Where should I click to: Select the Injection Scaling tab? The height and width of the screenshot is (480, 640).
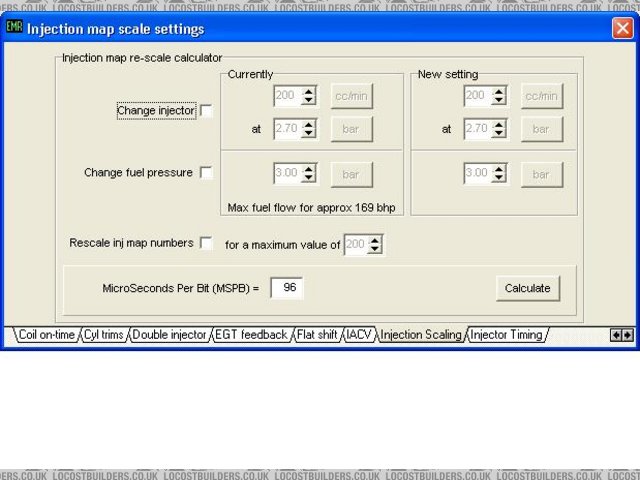pos(421,335)
